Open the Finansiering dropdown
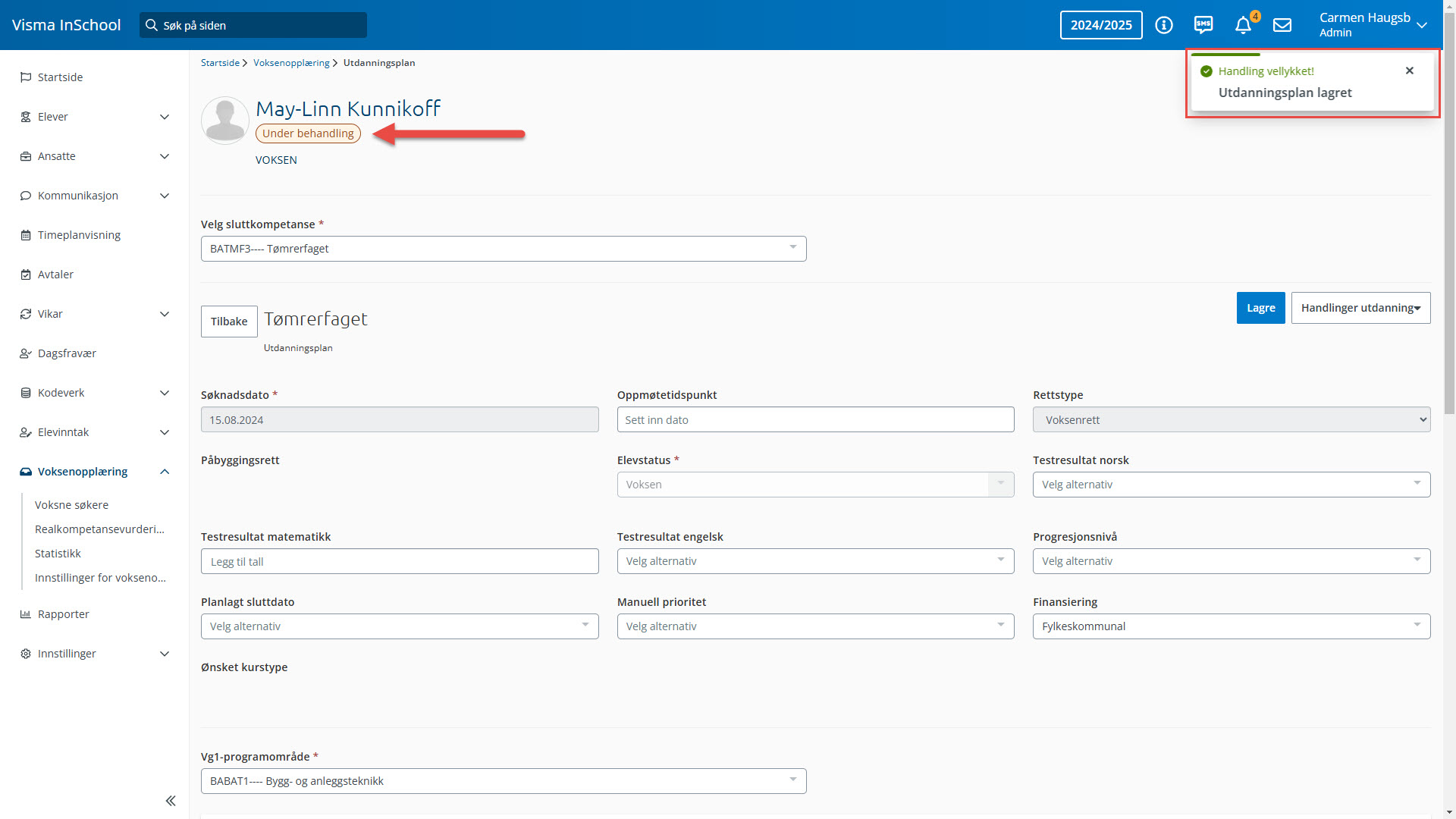The height and width of the screenshot is (819, 1456). coord(1231,626)
